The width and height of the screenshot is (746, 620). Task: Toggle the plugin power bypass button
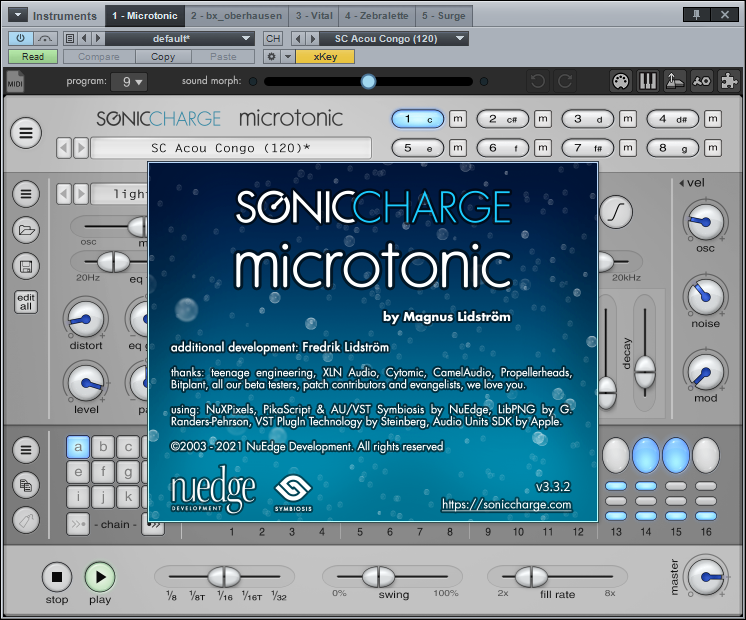point(20,38)
